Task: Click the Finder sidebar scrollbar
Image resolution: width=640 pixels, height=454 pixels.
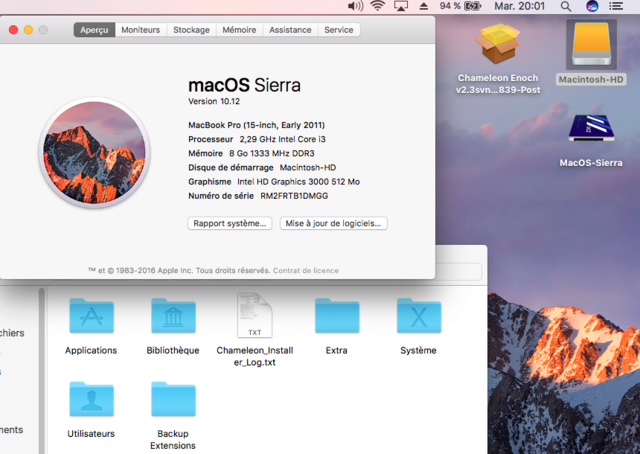Action: pyautogui.click(x=42, y=371)
